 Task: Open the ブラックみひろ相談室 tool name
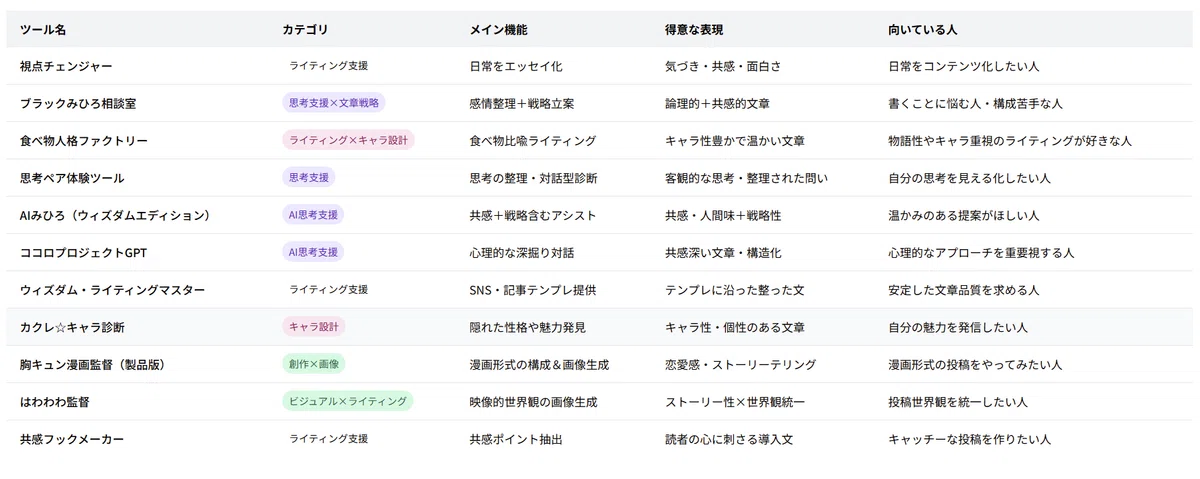[x=78, y=103]
